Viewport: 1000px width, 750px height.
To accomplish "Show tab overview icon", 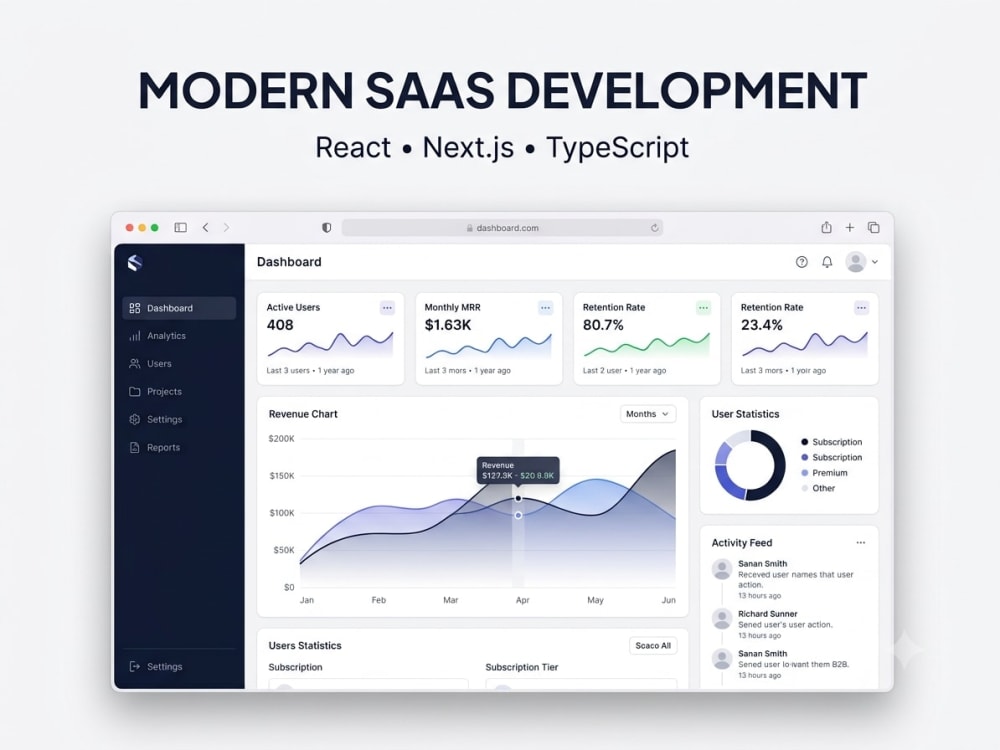I will (874, 228).
